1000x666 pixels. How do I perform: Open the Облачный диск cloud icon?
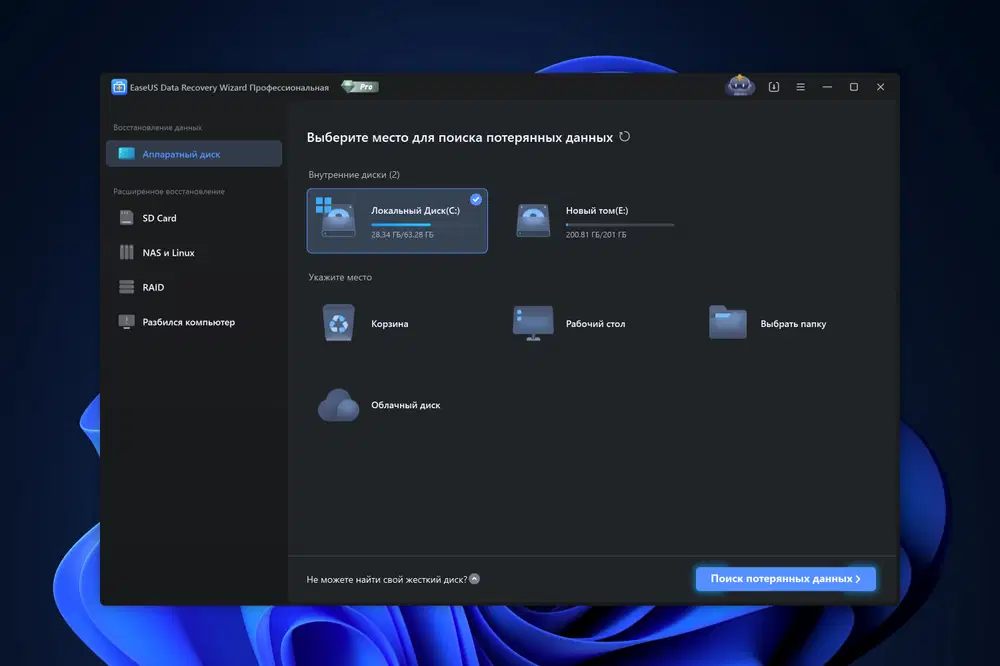(x=338, y=405)
